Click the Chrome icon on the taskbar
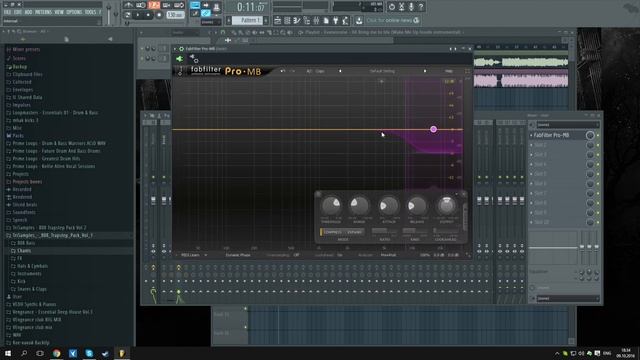640x360 pixels. click(56, 353)
